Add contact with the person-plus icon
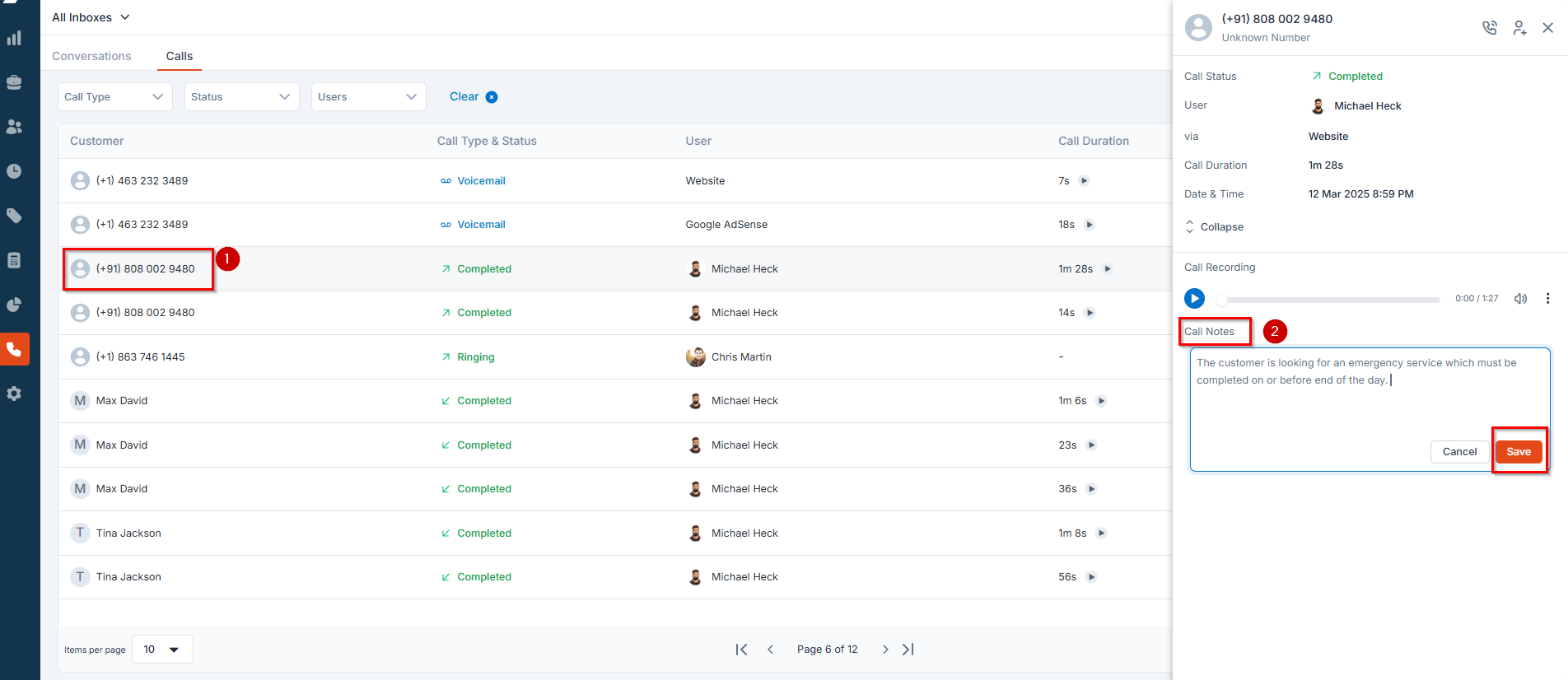 1519,28
